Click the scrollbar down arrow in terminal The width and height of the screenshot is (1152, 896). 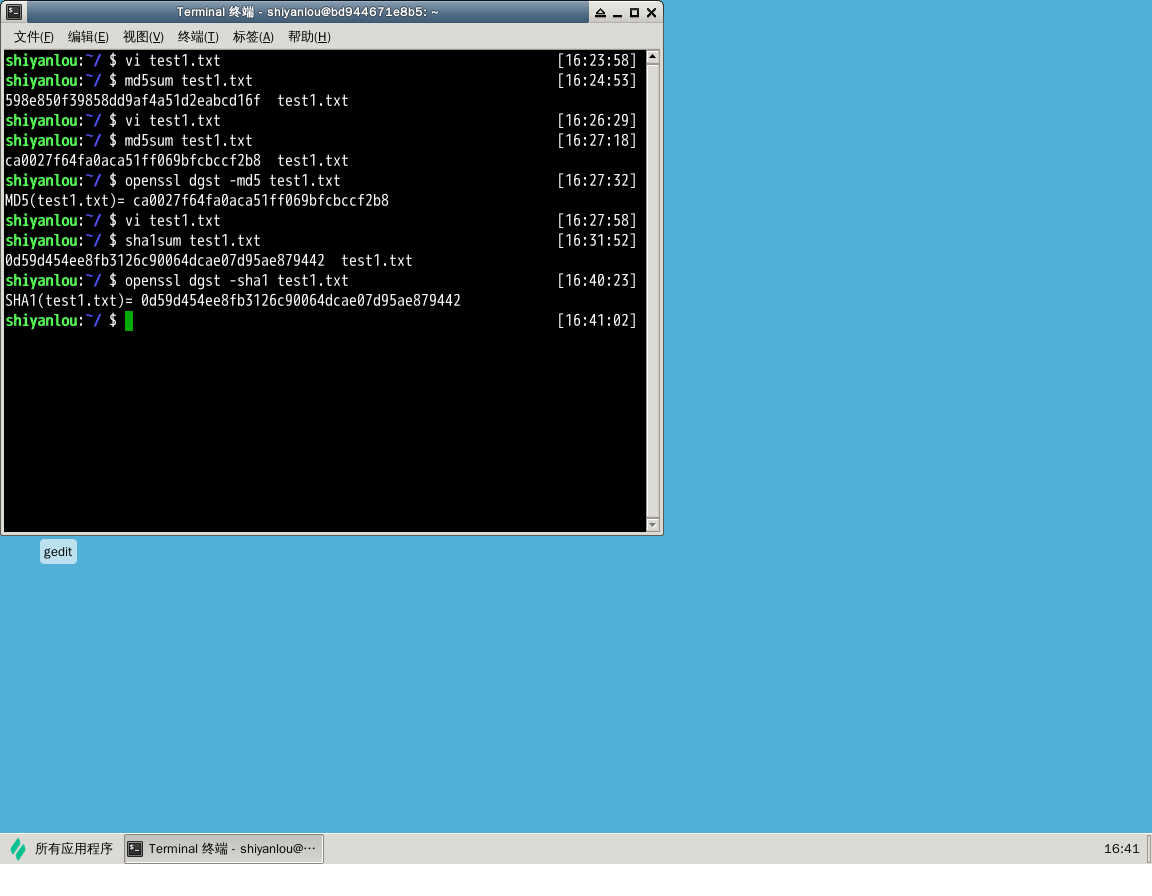(653, 524)
